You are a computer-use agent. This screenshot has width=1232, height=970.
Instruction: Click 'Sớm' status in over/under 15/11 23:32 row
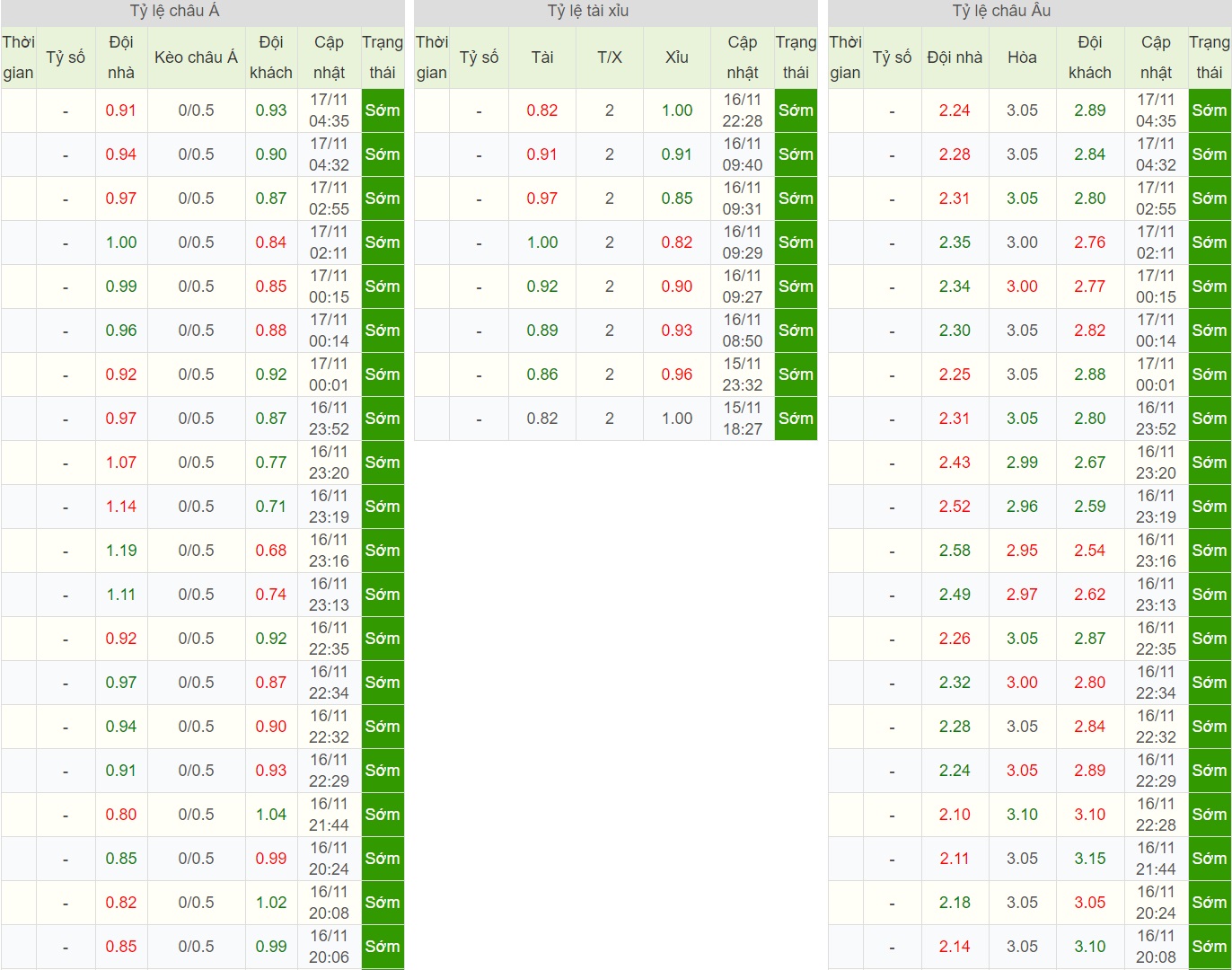[796, 375]
